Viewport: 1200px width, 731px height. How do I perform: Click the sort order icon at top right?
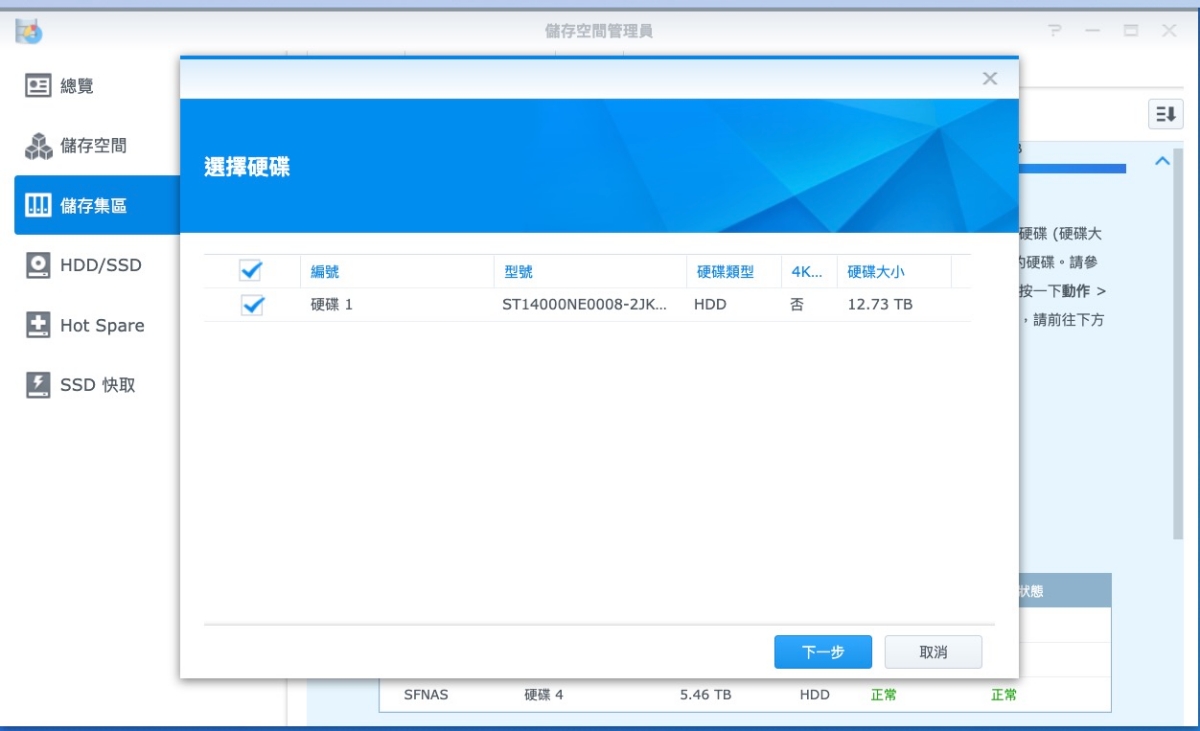point(1165,114)
